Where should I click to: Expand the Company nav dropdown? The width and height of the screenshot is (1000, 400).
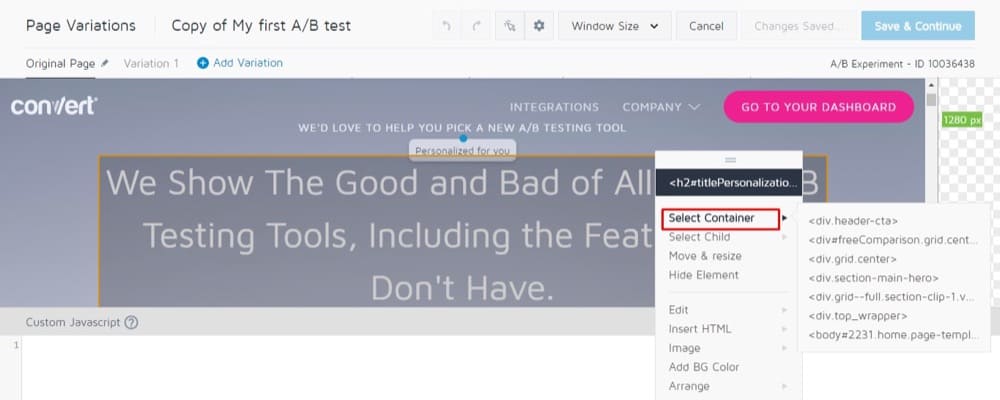[x=661, y=107]
